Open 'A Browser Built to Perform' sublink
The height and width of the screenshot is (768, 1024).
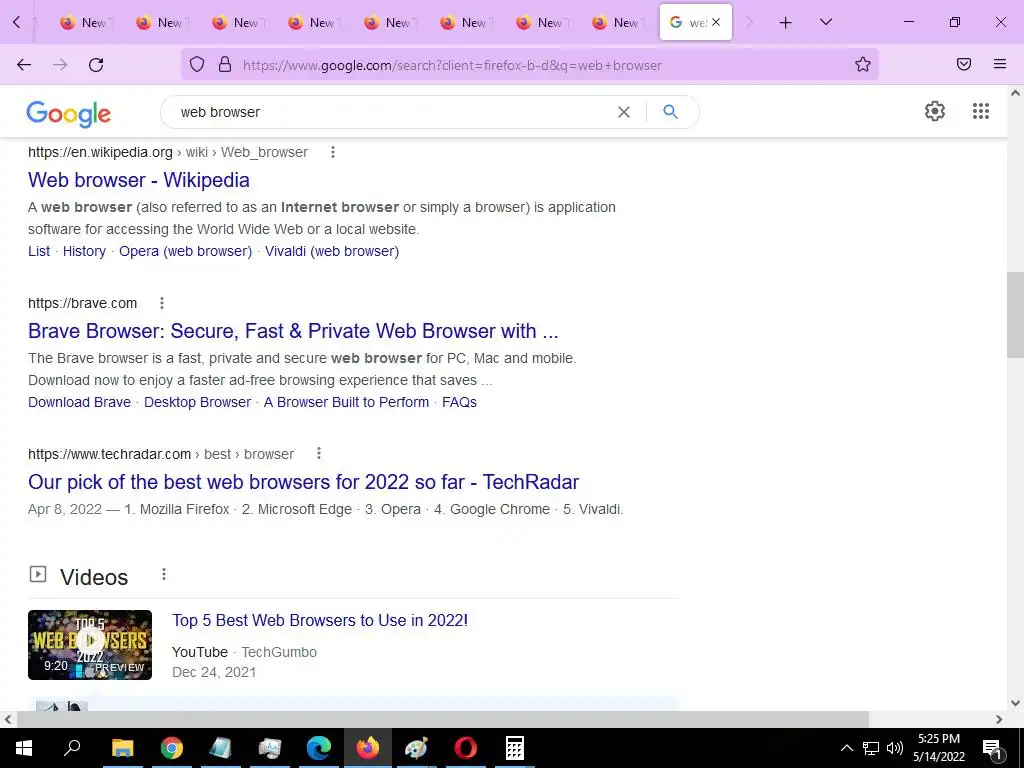pyautogui.click(x=346, y=402)
